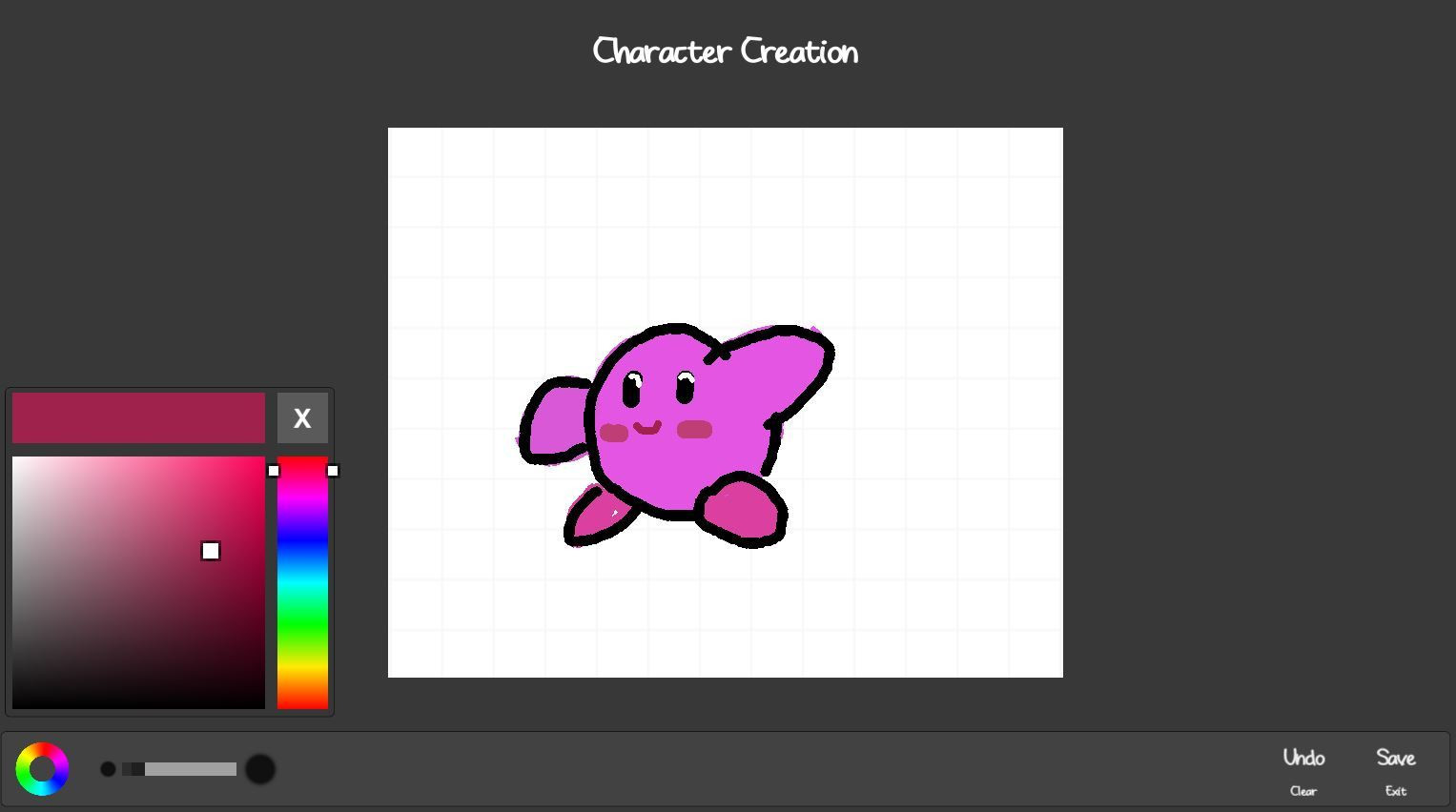Click the current color preview swatch
The image size is (1456, 812).
(138, 418)
